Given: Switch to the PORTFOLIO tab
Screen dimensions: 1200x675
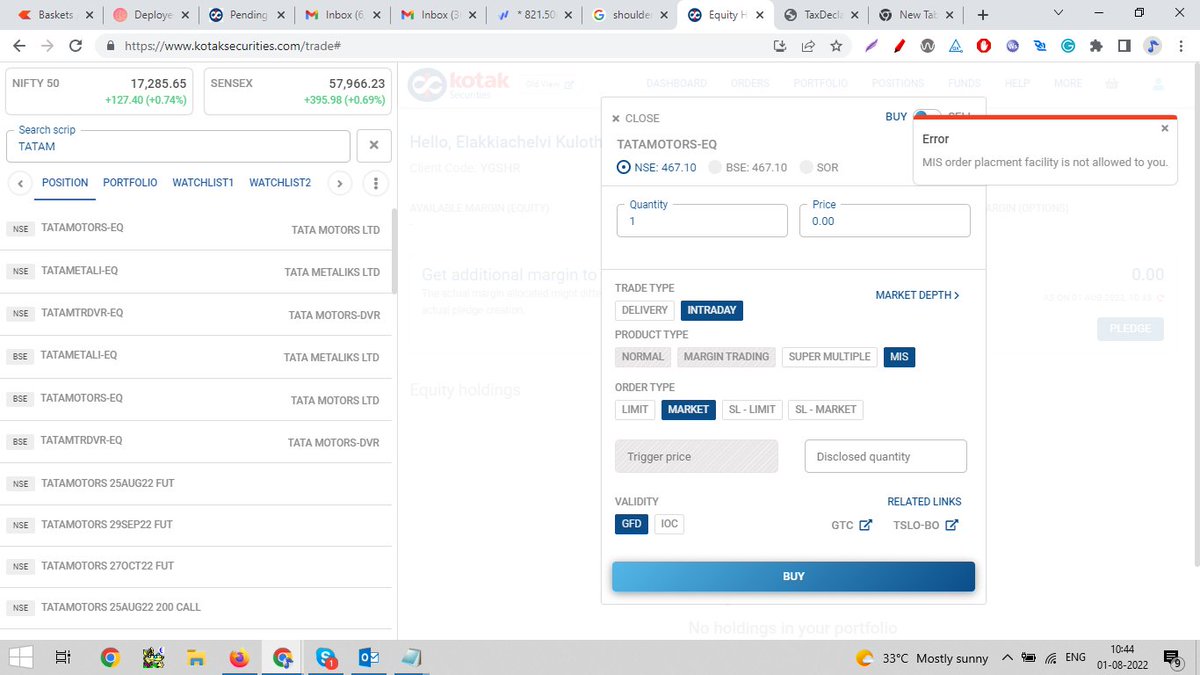Looking at the screenshot, I should tap(130, 183).
